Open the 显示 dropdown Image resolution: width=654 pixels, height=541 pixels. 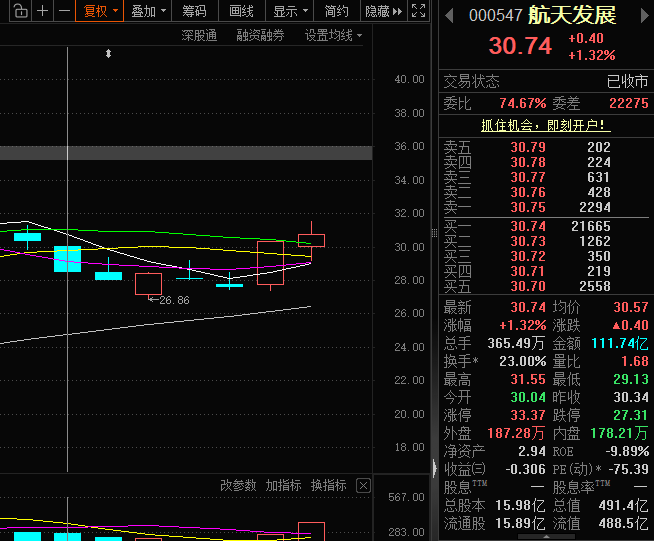[x=289, y=11]
